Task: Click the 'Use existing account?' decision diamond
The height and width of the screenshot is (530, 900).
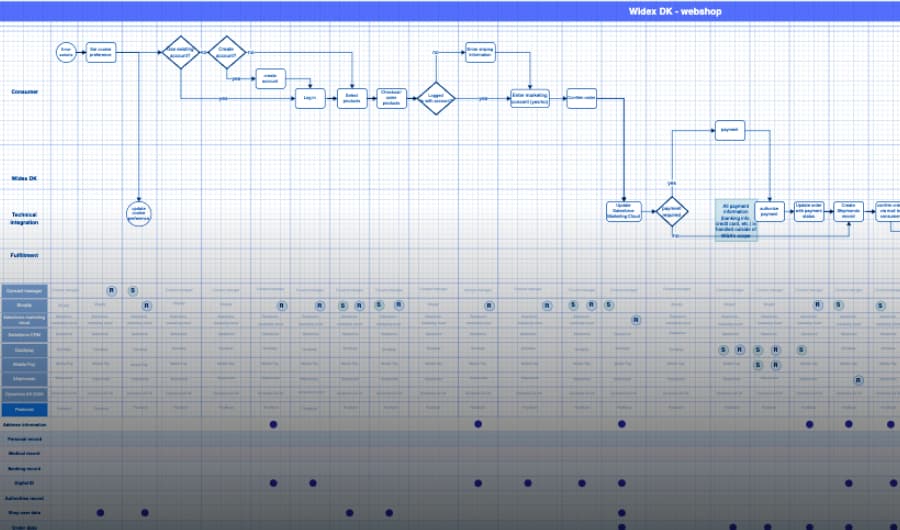Action: tap(181, 52)
